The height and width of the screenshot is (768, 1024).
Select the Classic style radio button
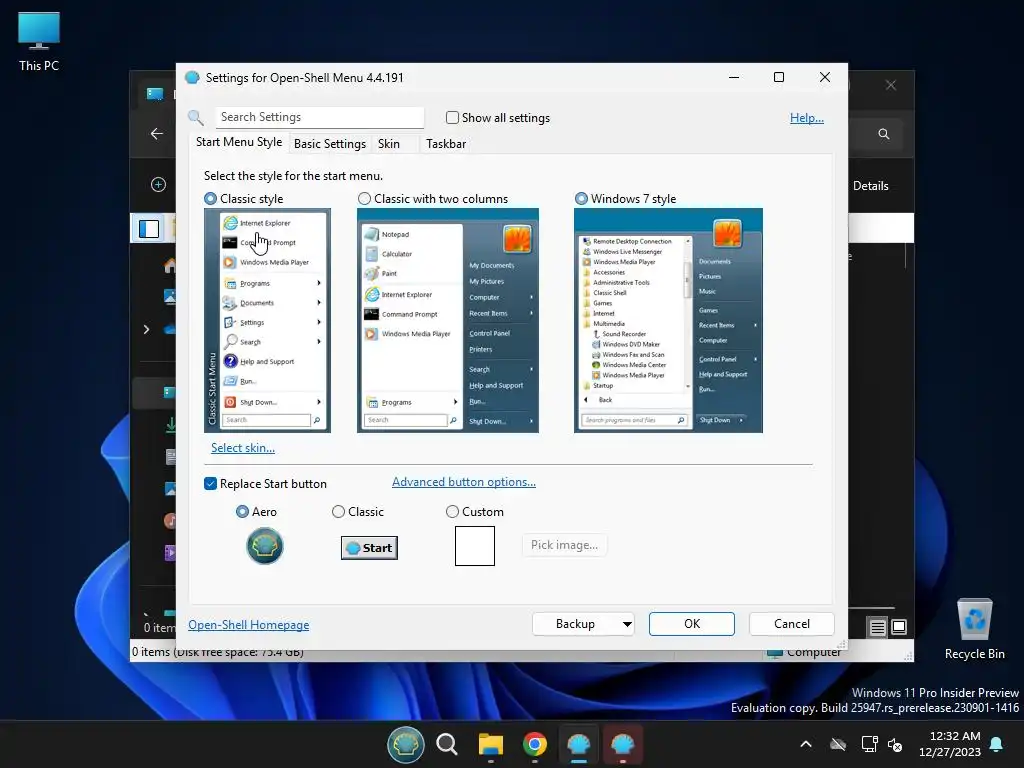pyautogui.click(x=210, y=199)
